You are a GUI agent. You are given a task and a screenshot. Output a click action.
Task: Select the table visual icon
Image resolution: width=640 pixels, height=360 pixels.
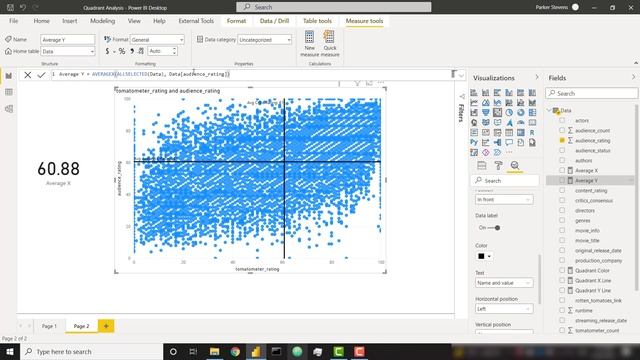(x=509, y=133)
